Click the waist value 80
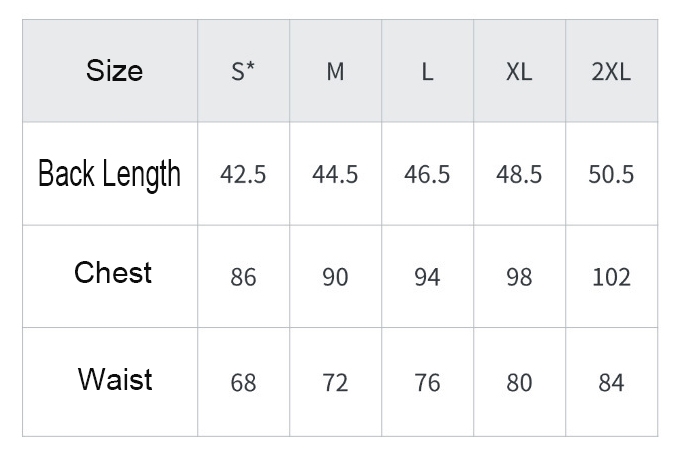Image resolution: width=679 pixels, height=458 pixels. click(520, 382)
